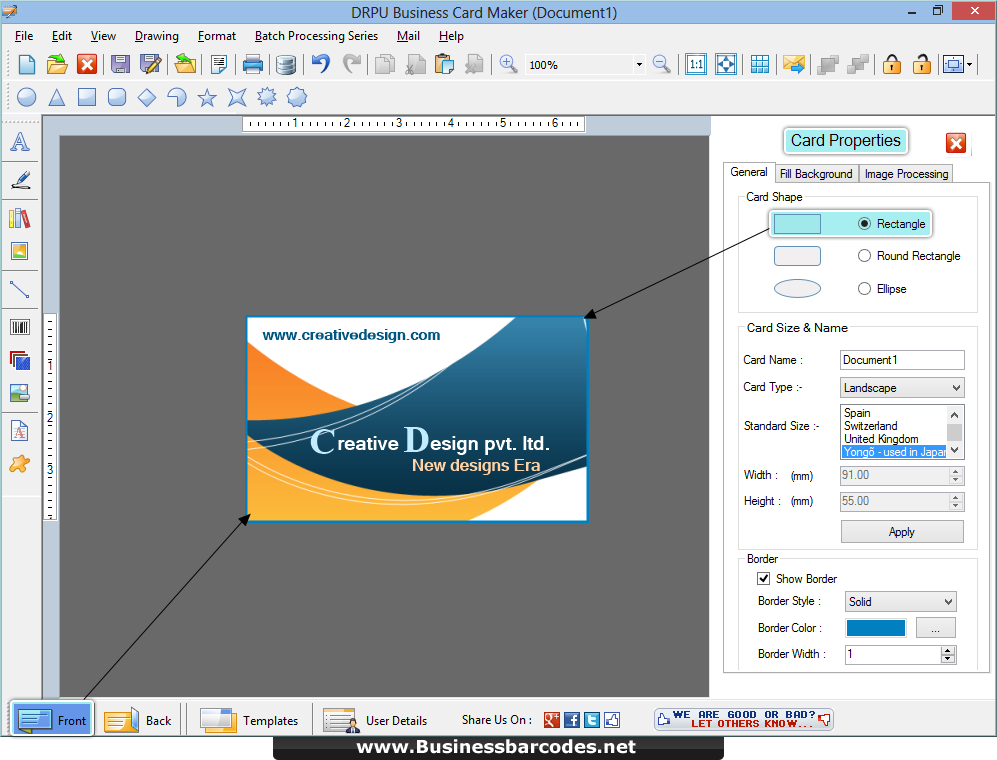Click the business card preview on canvas
The width and height of the screenshot is (997, 760).
417,418
